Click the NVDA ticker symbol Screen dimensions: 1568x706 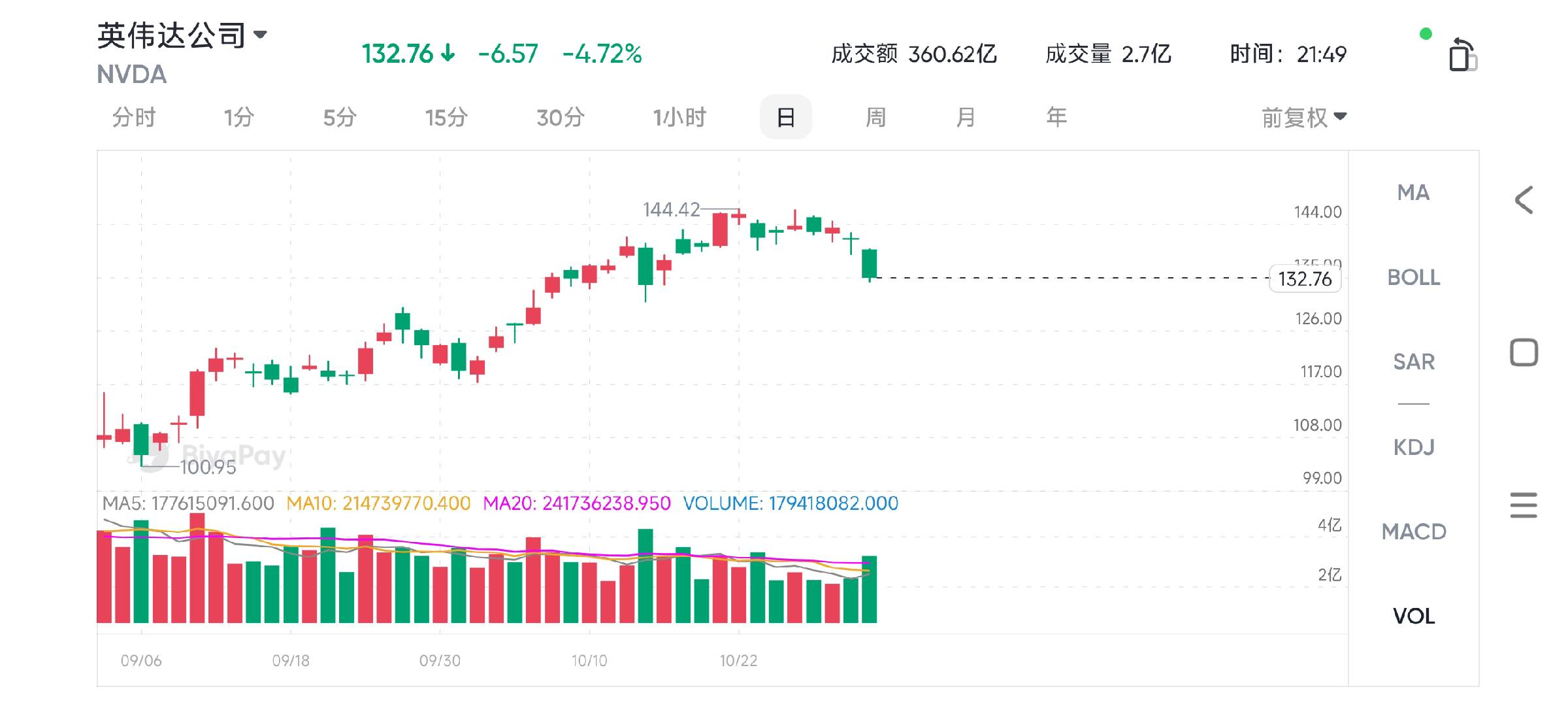point(132,75)
